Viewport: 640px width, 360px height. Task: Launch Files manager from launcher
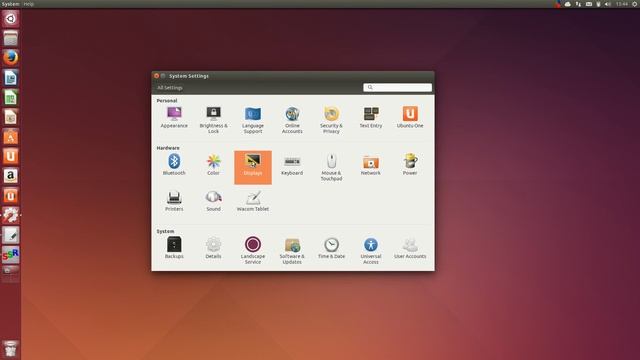pyautogui.click(x=11, y=38)
